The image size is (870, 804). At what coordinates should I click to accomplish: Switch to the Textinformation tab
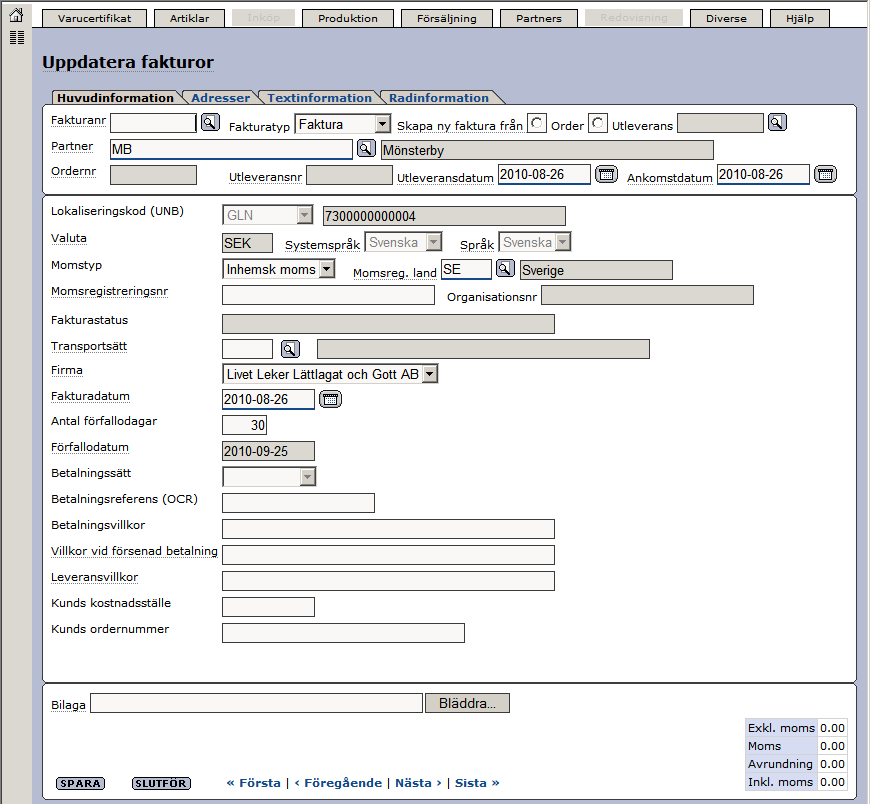click(320, 98)
